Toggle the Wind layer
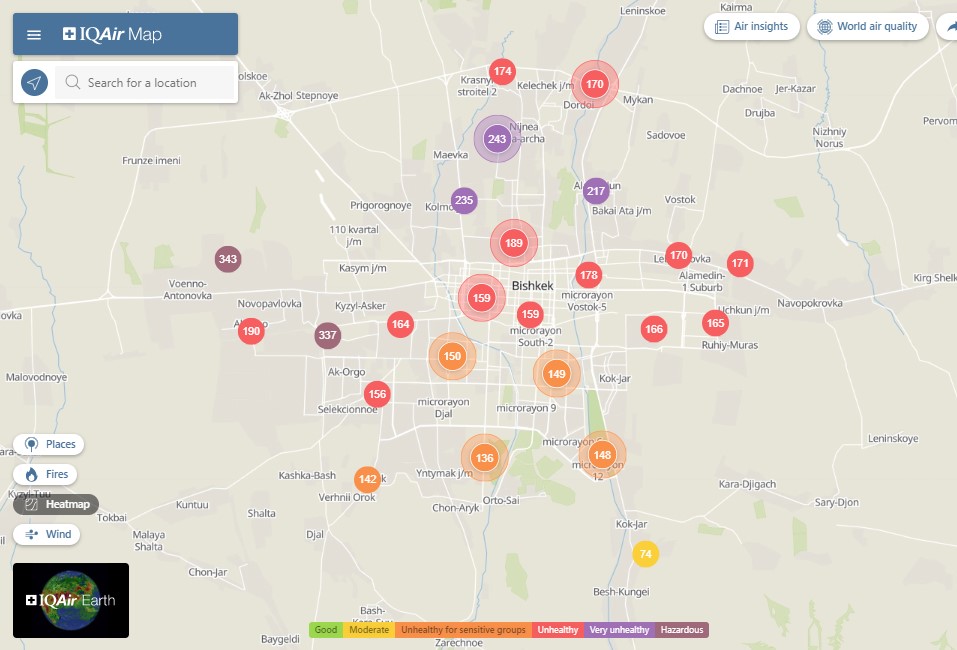Viewport: 957px width, 650px height. (47, 534)
